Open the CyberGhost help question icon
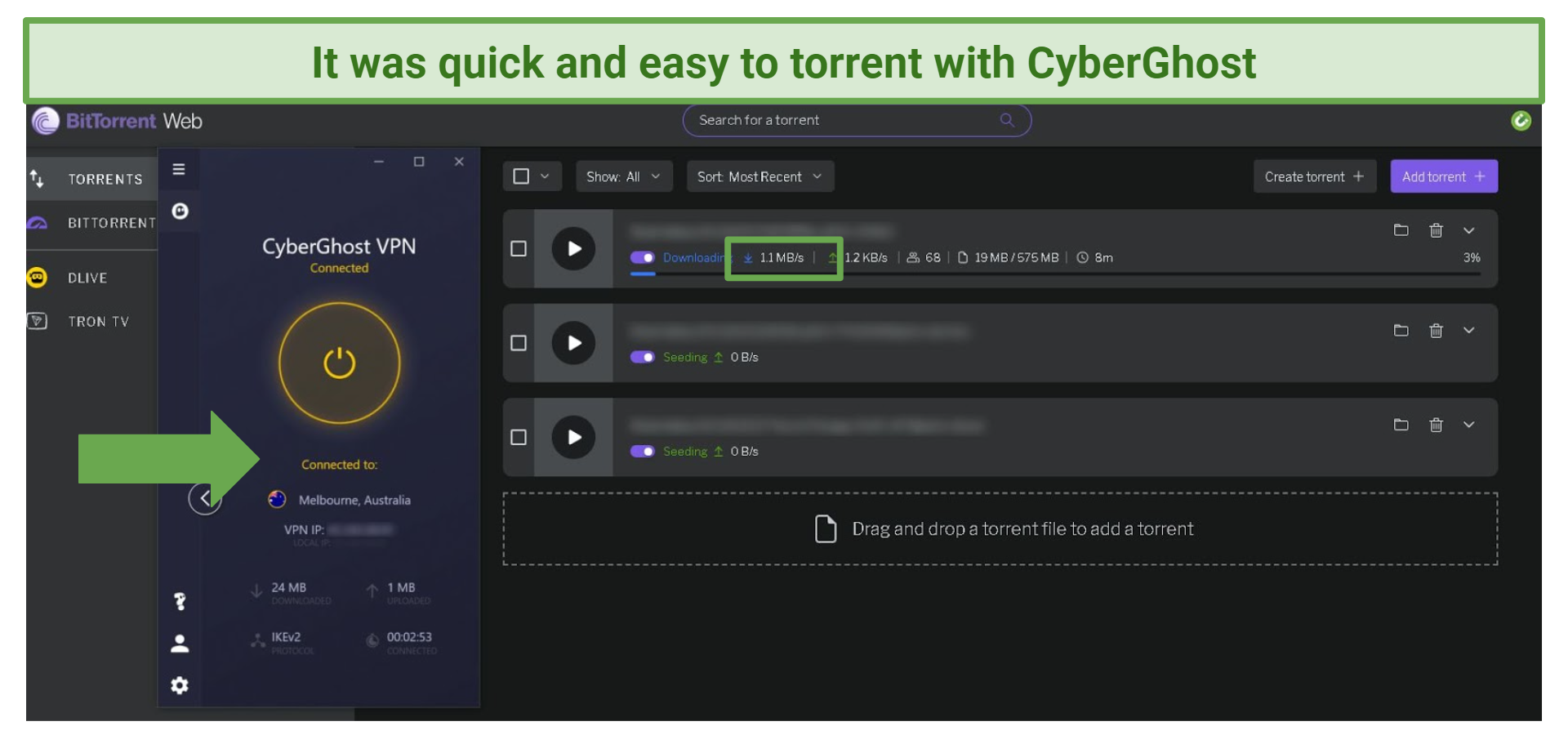Image resolution: width=1568 pixels, height=735 pixels. tap(180, 602)
